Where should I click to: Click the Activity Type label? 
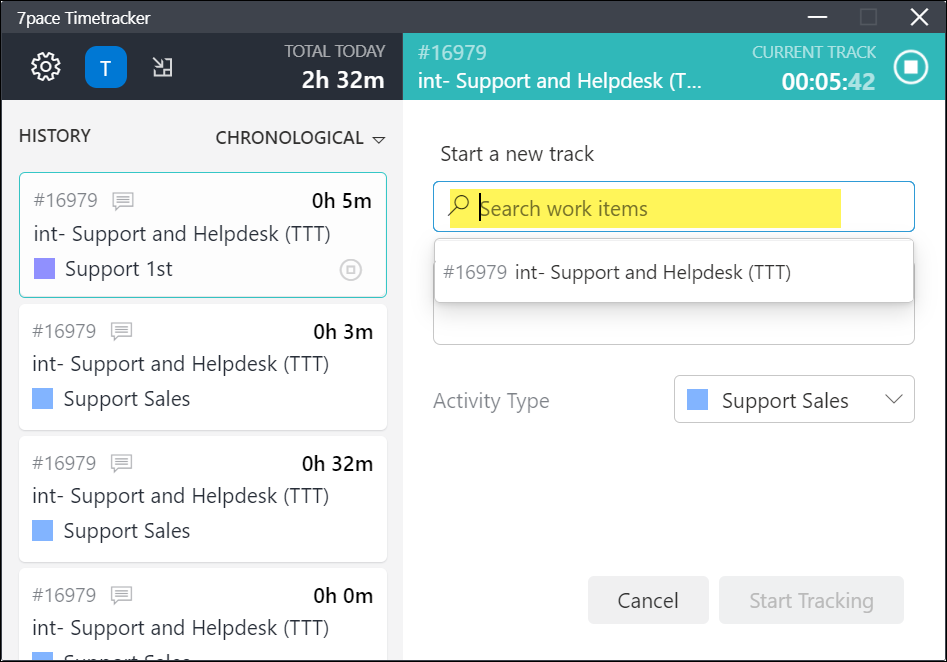click(x=491, y=400)
